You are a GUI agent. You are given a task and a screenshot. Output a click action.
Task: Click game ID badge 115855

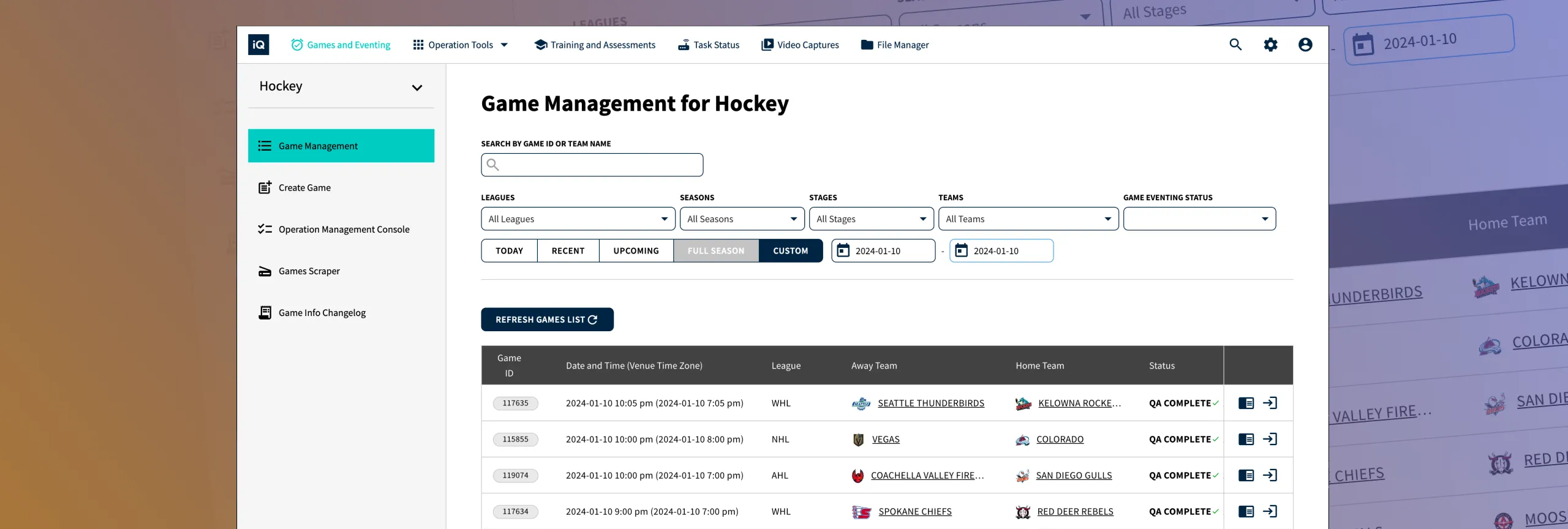tap(515, 439)
